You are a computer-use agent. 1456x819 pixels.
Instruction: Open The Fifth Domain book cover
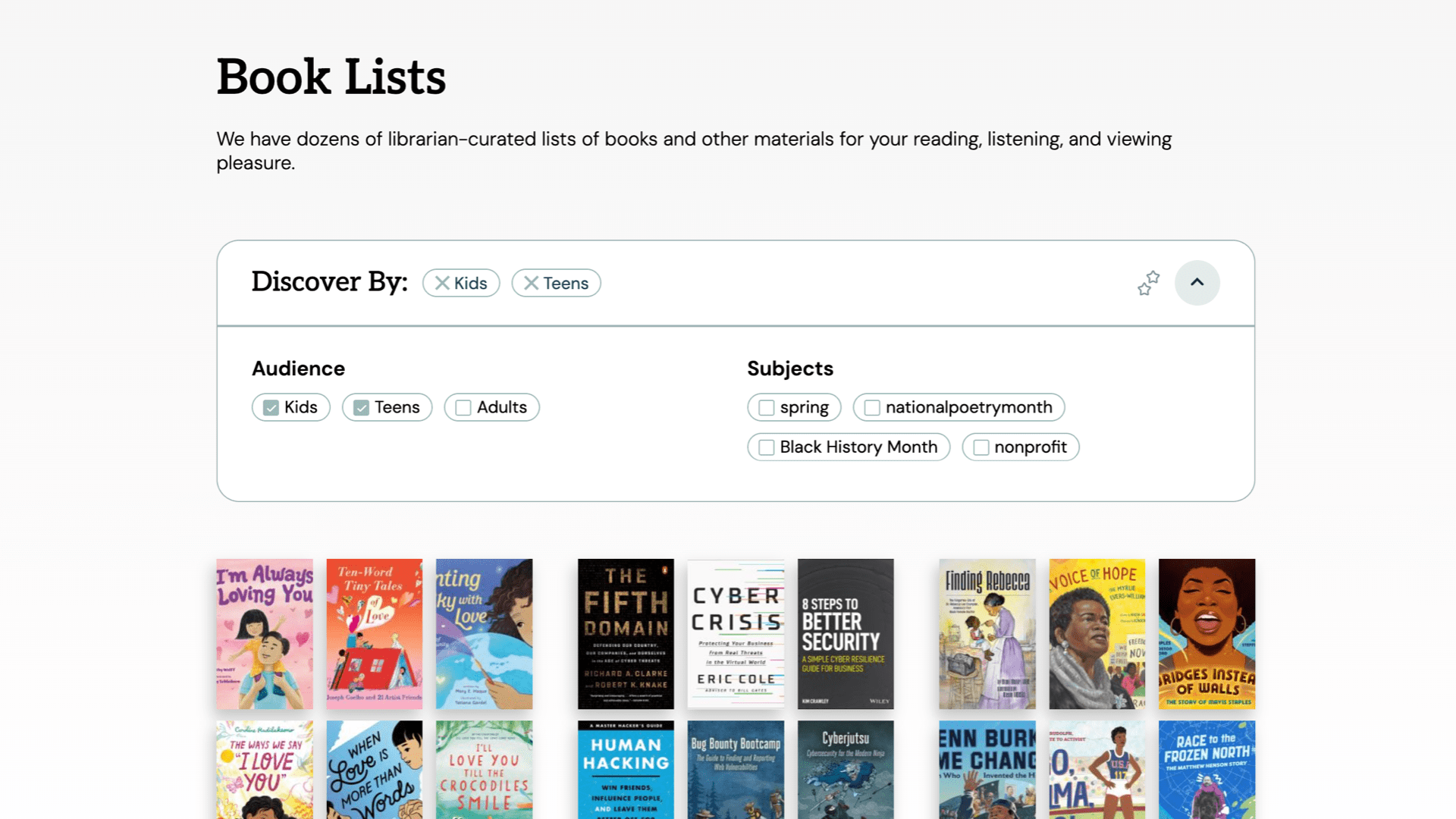tap(626, 634)
